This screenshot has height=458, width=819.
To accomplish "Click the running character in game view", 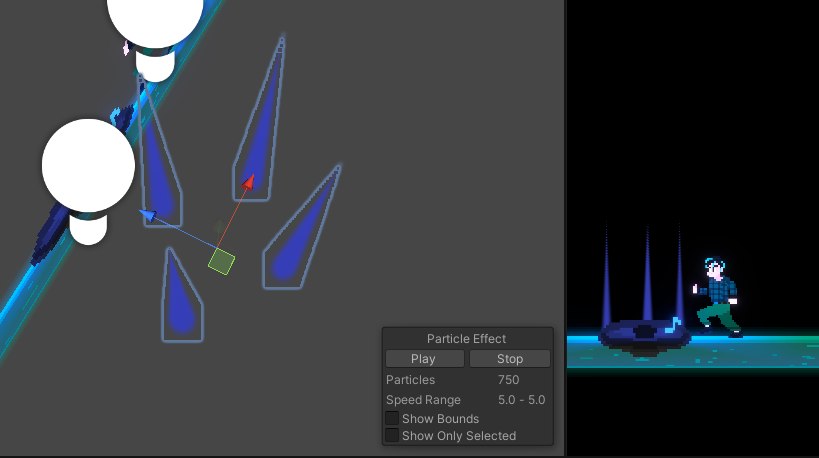I will pyautogui.click(x=717, y=297).
